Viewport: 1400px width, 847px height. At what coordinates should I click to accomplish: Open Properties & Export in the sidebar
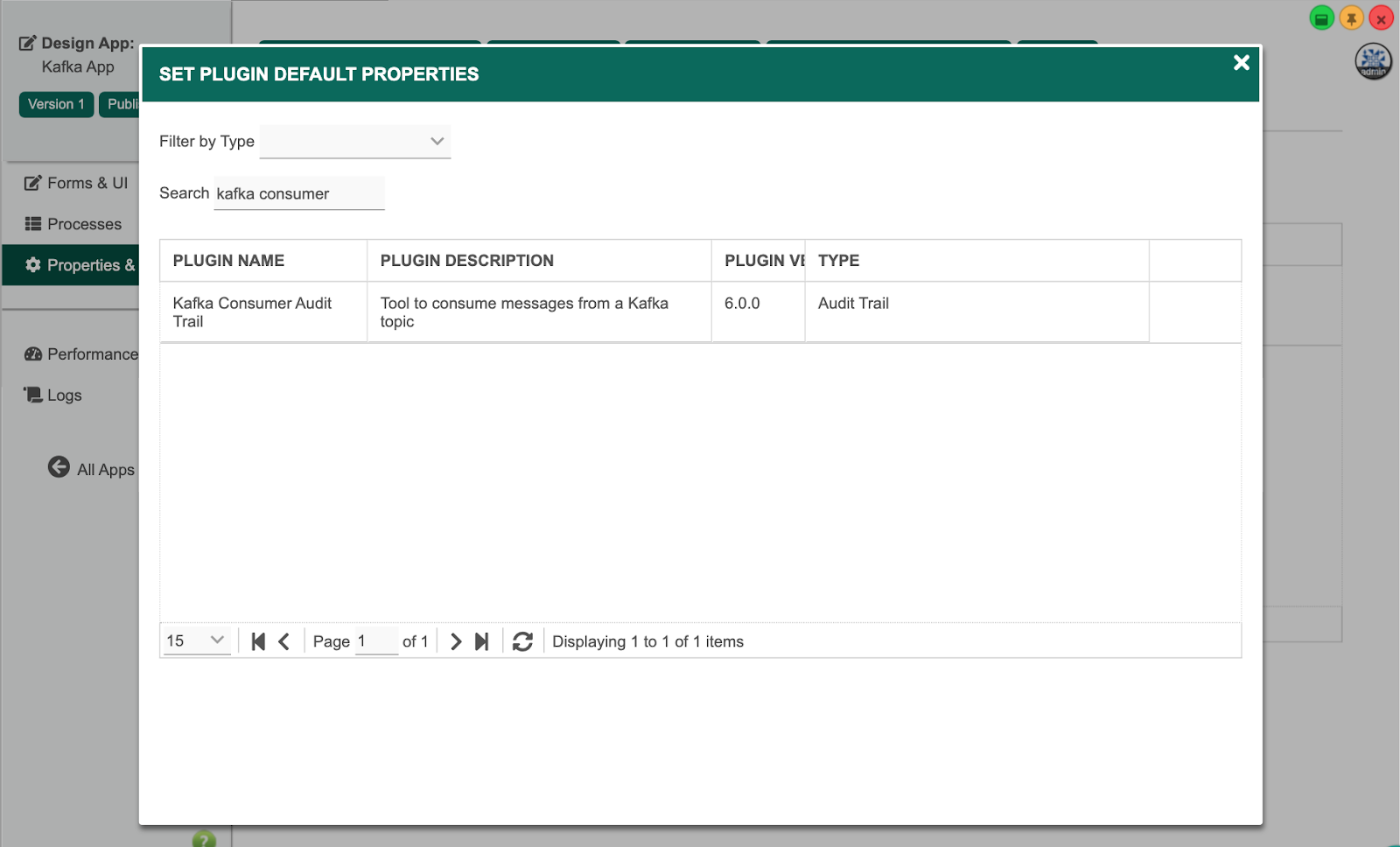71,265
